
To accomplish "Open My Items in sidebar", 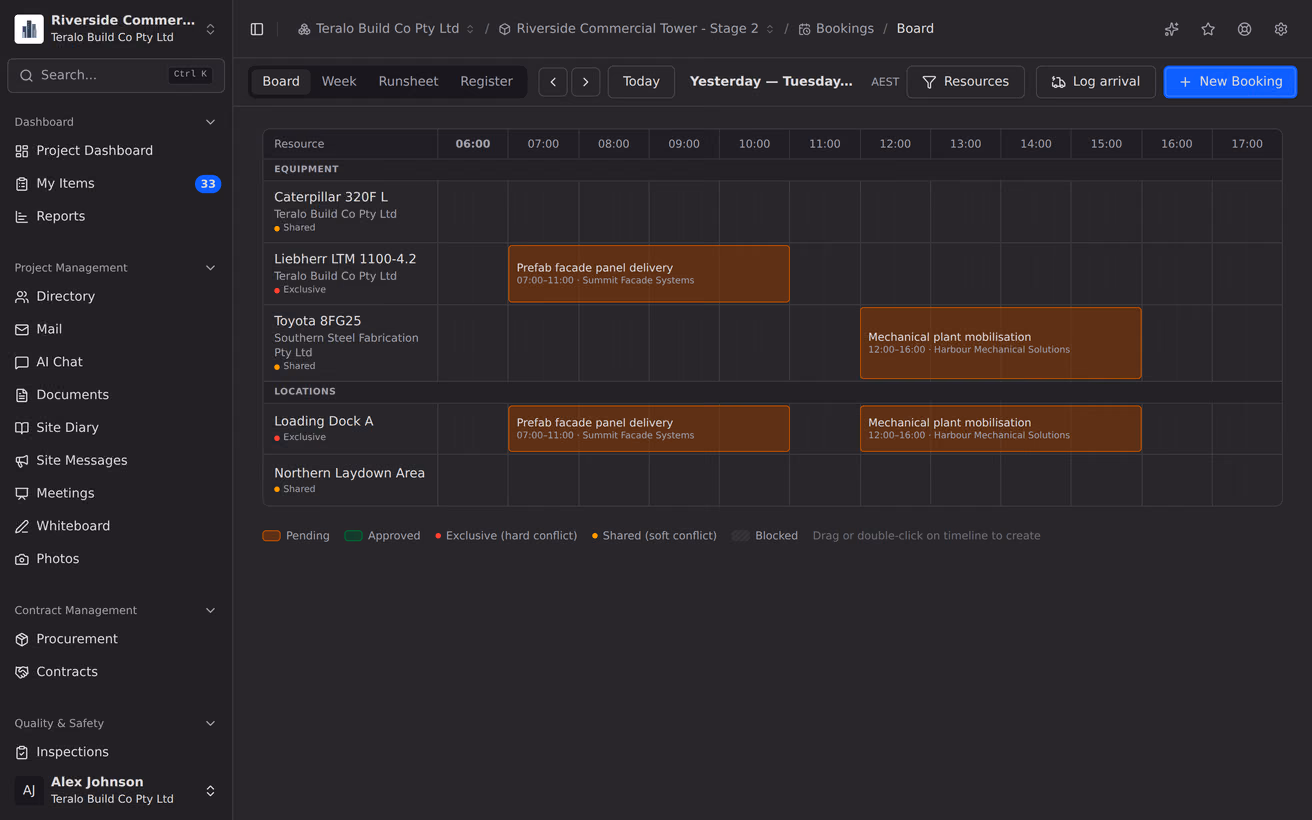I will point(116,184).
